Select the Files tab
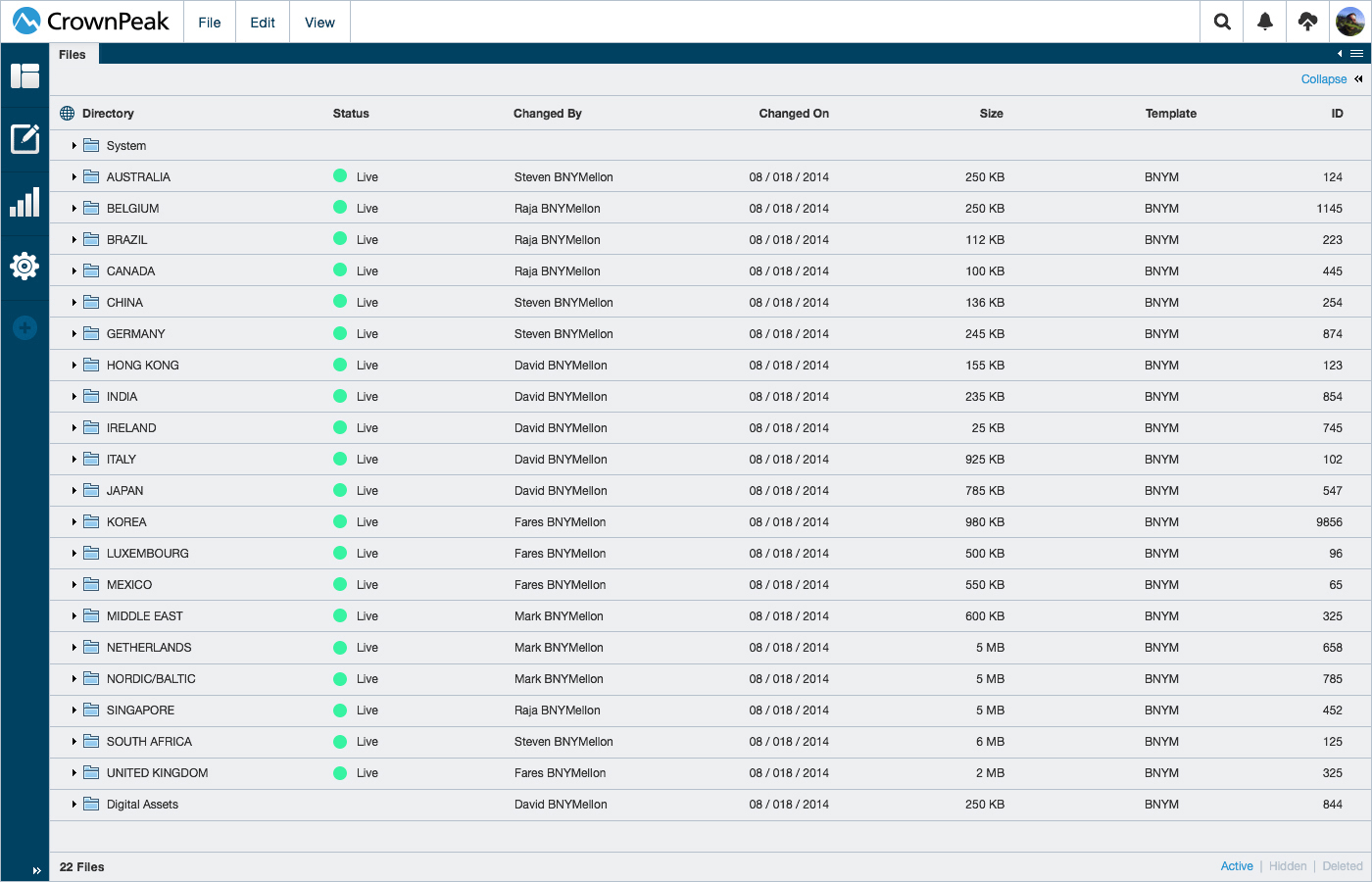The image size is (1372, 882). pyautogui.click(x=73, y=54)
